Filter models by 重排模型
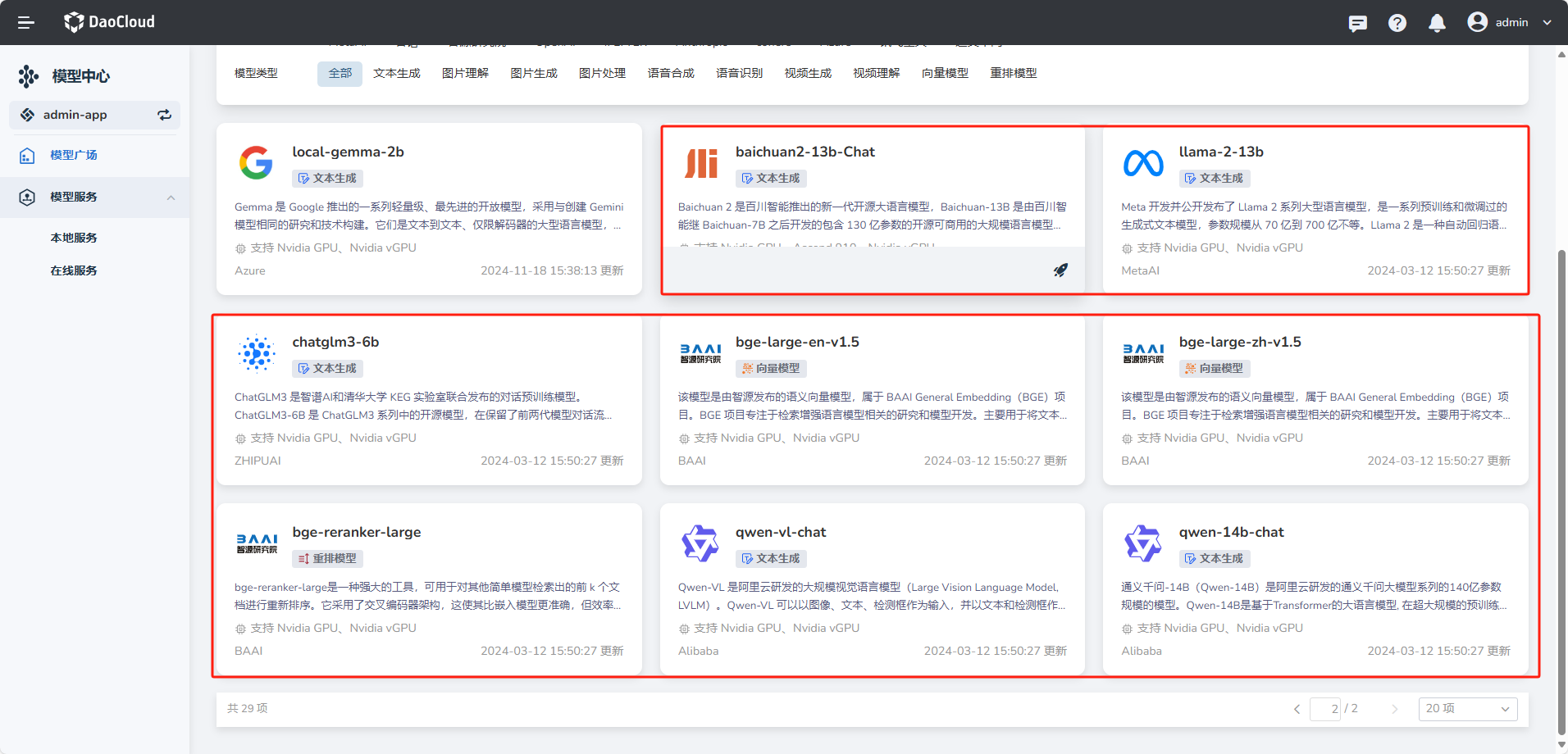This screenshot has width=1568, height=754. (1013, 73)
